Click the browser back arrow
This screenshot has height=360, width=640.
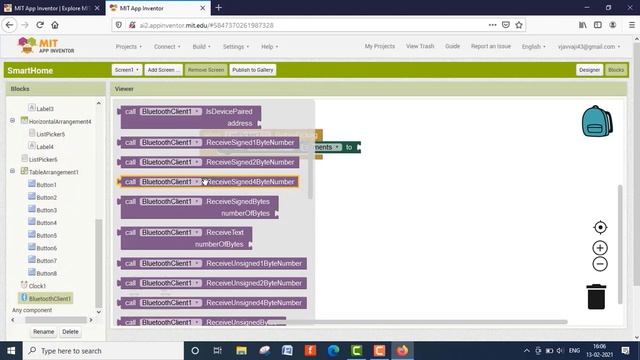[x=10, y=25]
